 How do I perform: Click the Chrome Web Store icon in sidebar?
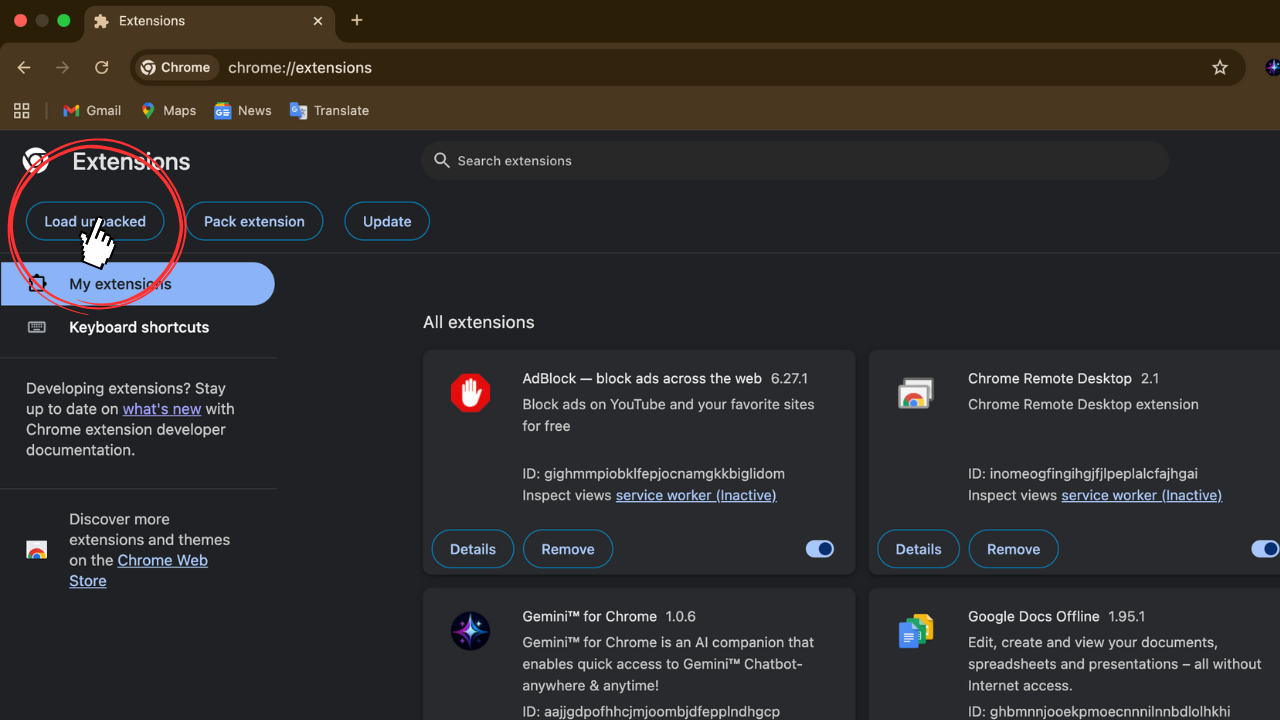[37, 549]
